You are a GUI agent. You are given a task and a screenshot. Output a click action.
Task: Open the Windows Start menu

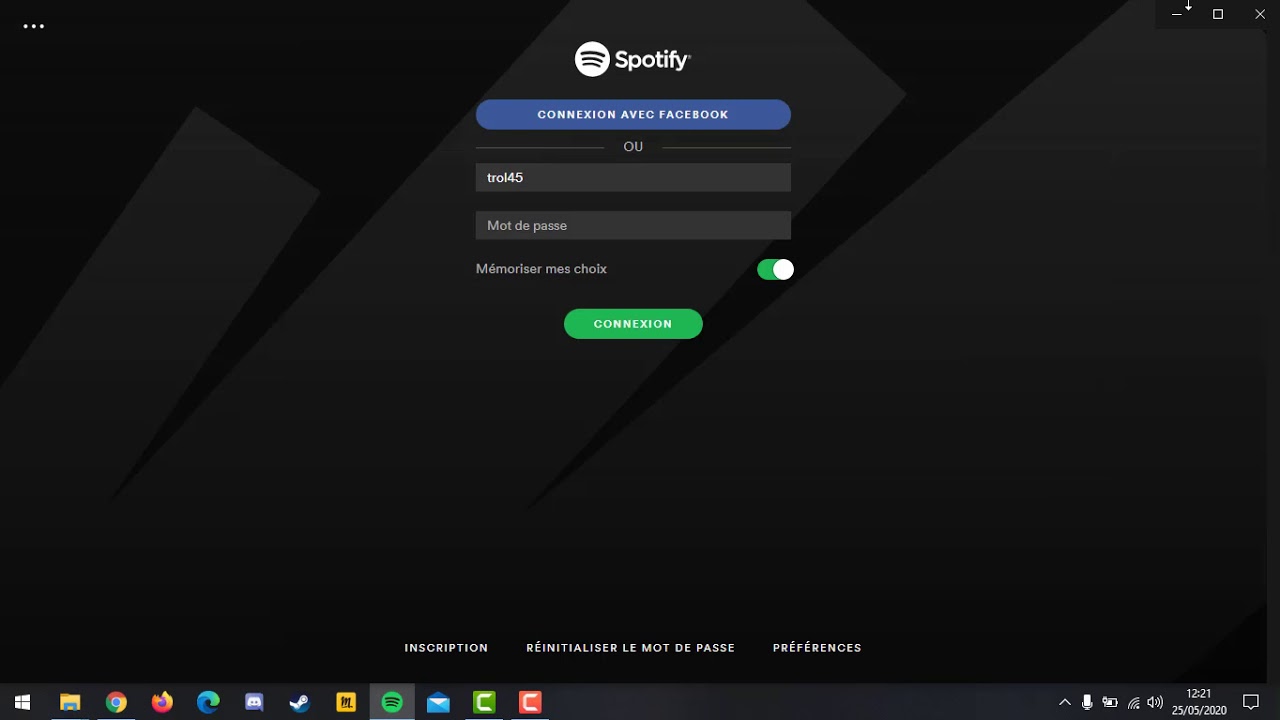23,702
